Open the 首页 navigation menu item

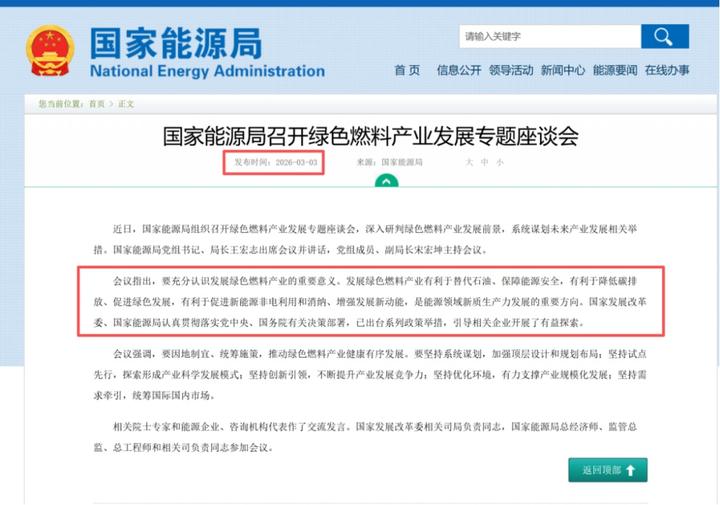pyautogui.click(x=407, y=70)
